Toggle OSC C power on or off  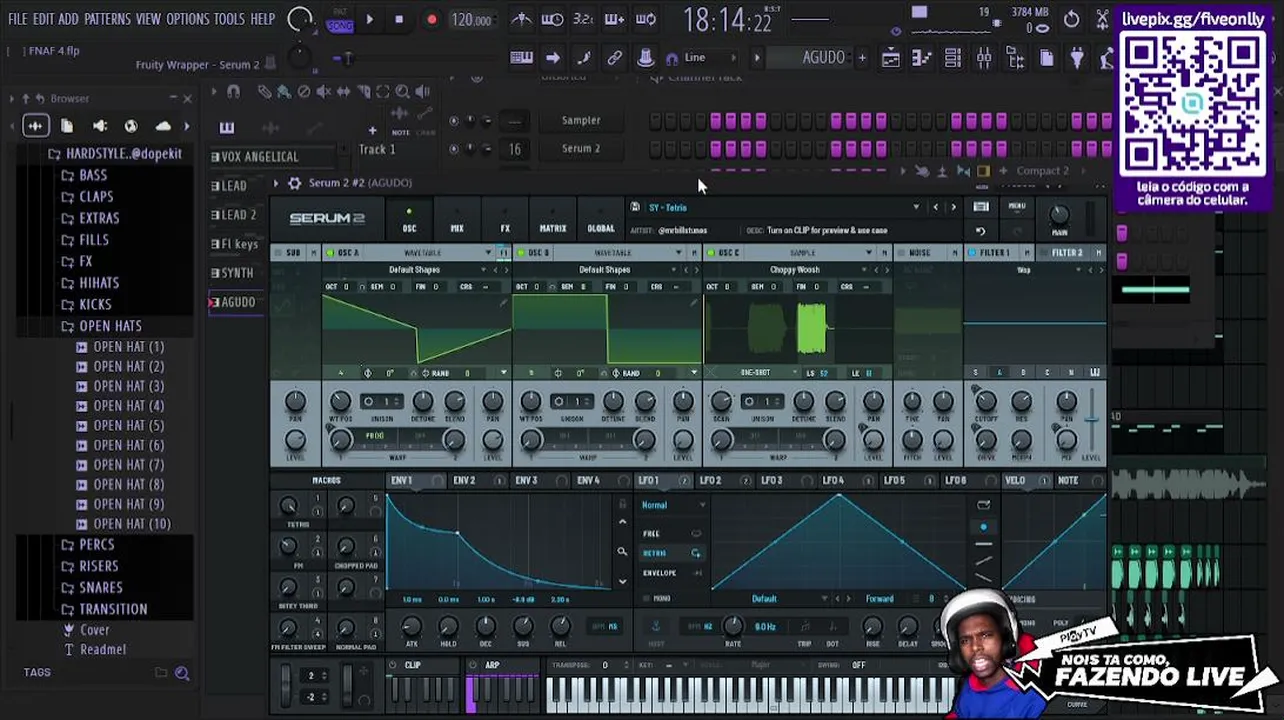[x=711, y=253]
